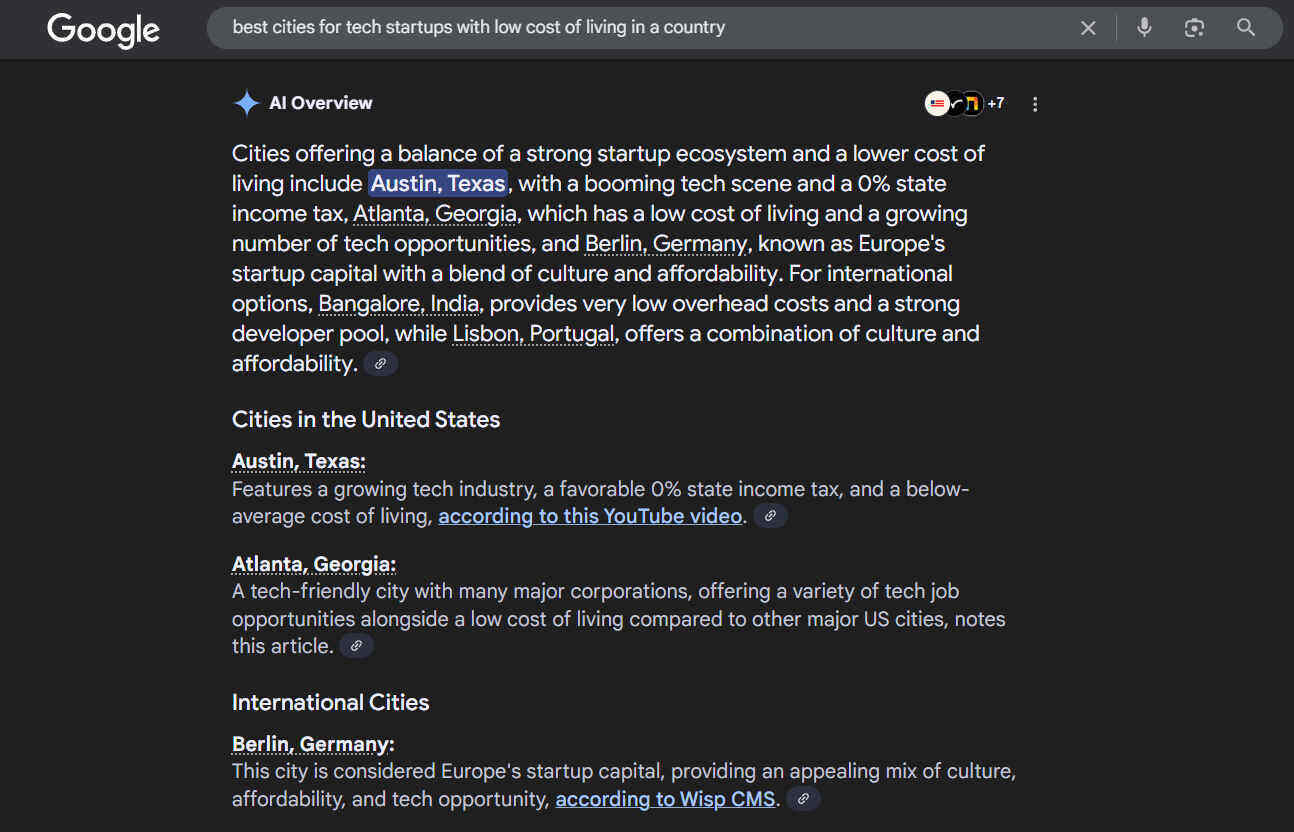Click highlighted "Austin, Texas" in the summary

[x=438, y=184]
